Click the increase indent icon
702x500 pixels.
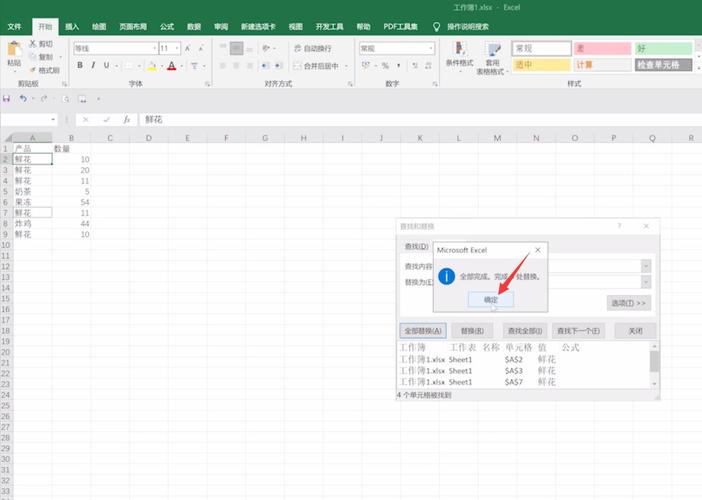(278, 66)
